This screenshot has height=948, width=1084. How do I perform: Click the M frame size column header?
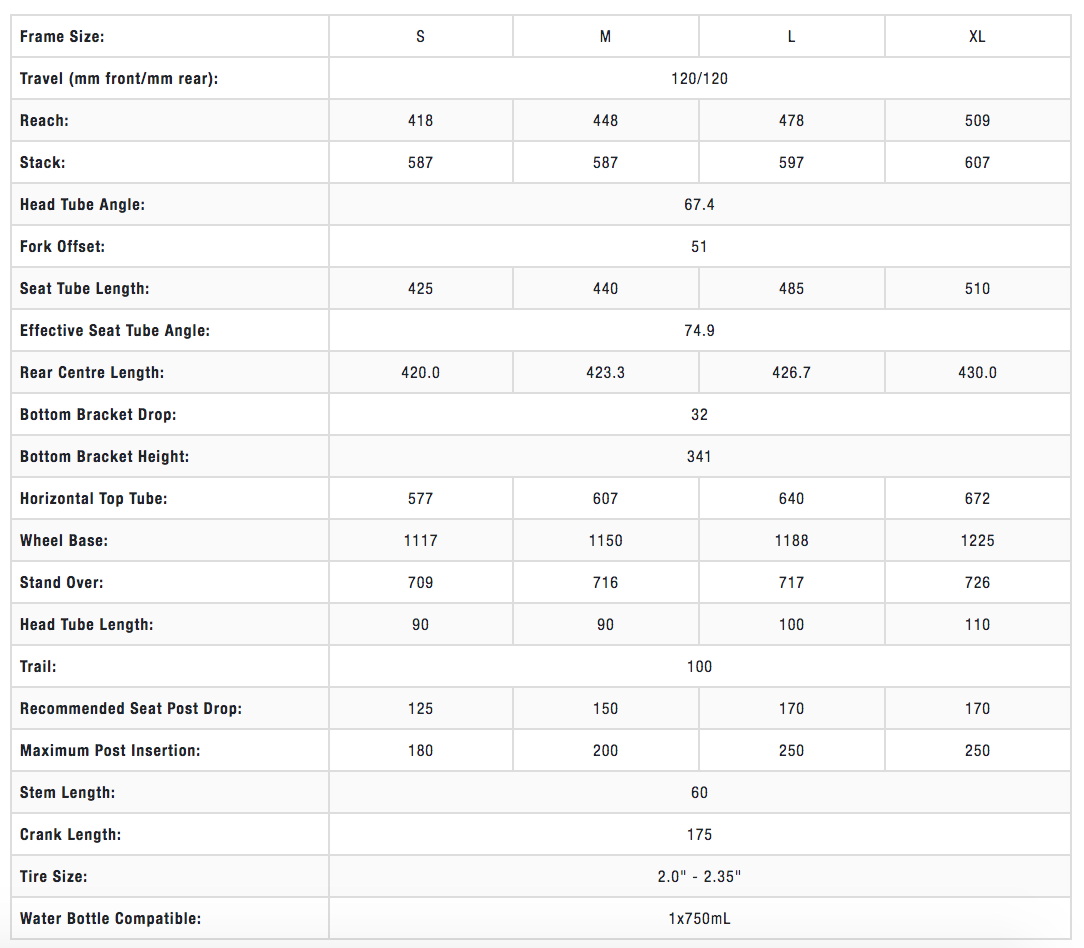click(x=605, y=37)
